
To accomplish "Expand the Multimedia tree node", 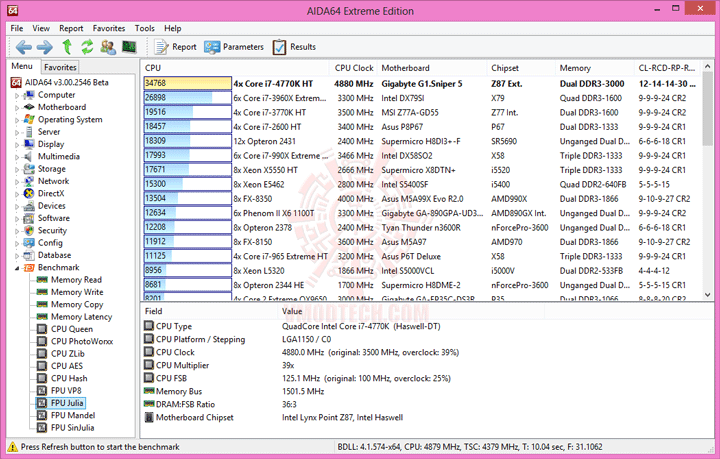I will (x=17, y=157).
